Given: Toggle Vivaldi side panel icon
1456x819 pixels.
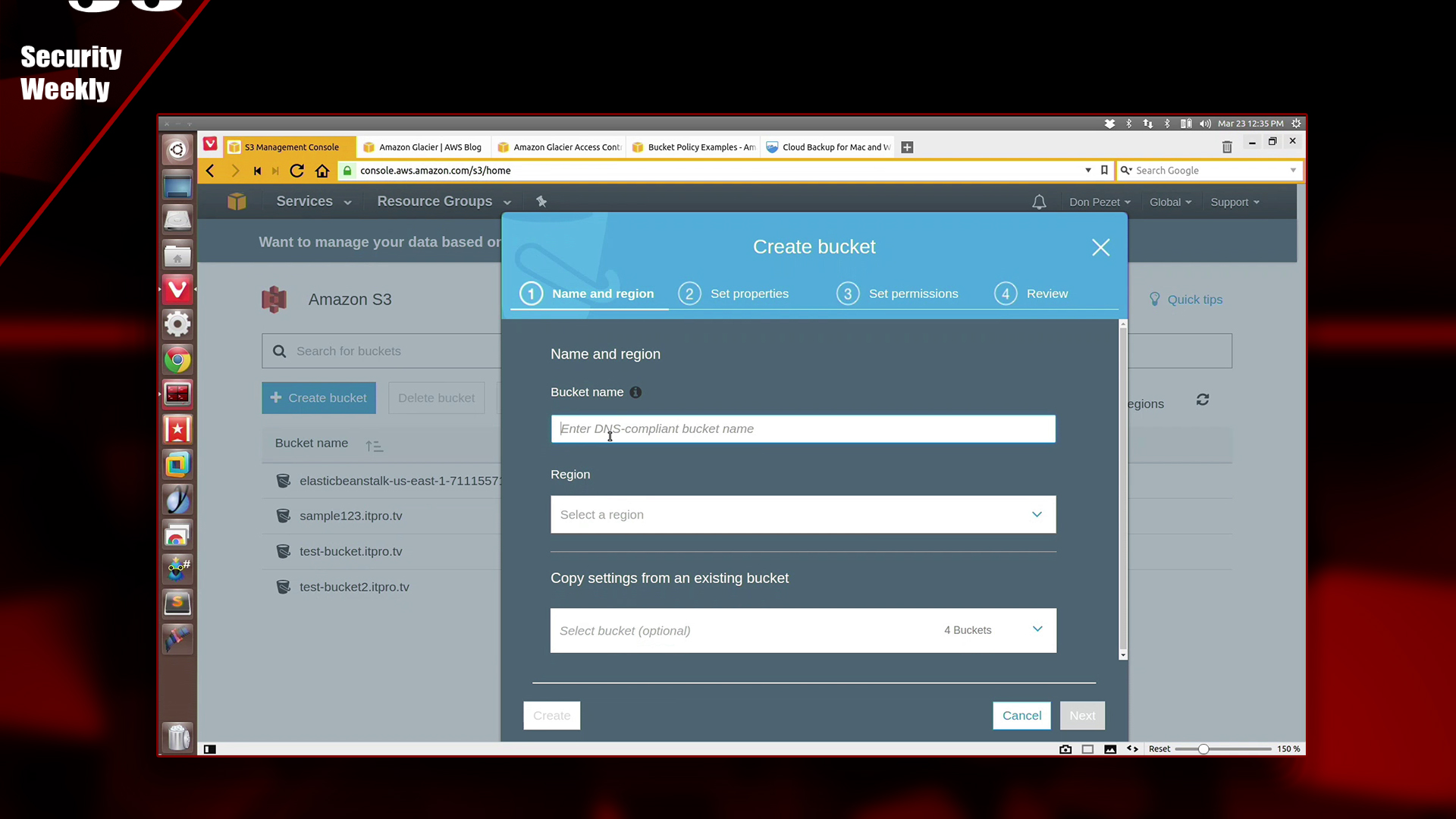Looking at the screenshot, I should 210,749.
